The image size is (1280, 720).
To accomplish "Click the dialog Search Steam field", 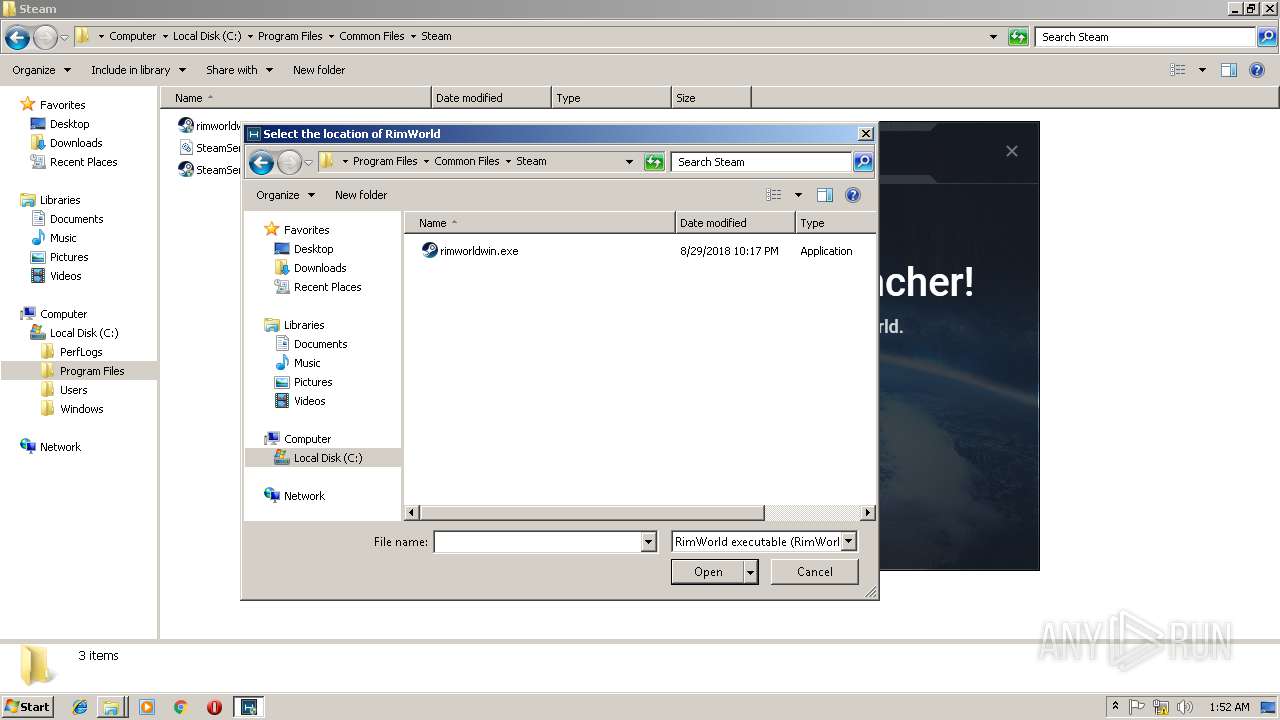I will [762, 162].
